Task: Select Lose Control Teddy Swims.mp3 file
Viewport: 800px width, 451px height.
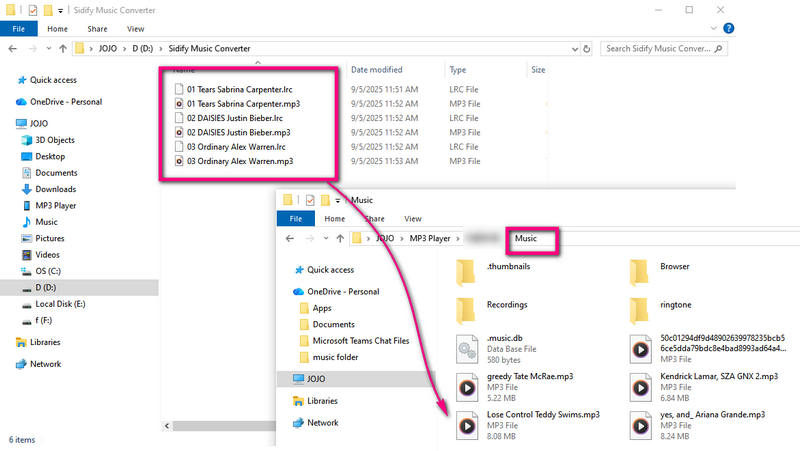Action: 528,425
